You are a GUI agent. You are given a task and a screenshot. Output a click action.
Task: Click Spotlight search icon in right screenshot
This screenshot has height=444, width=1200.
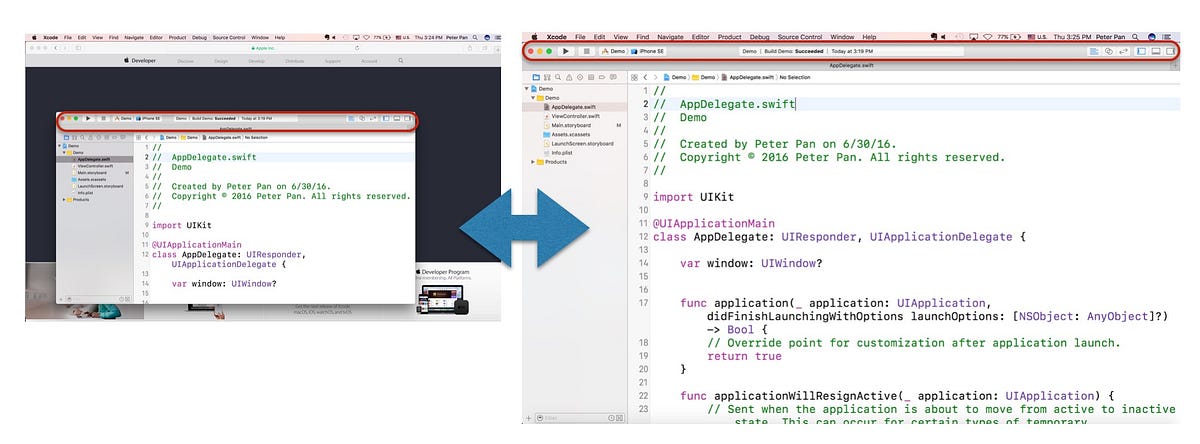tap(1135, 37)
